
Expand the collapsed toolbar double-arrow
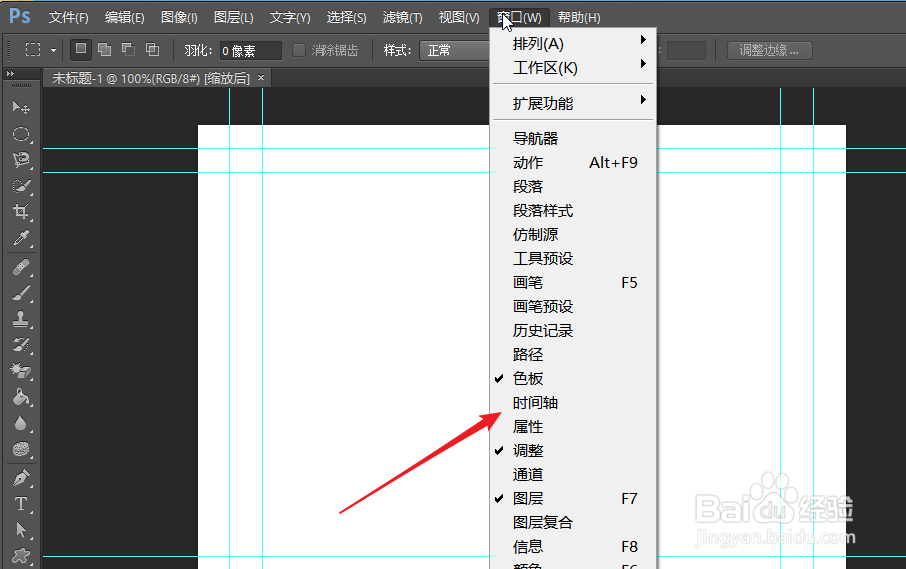tap(10, 74)
